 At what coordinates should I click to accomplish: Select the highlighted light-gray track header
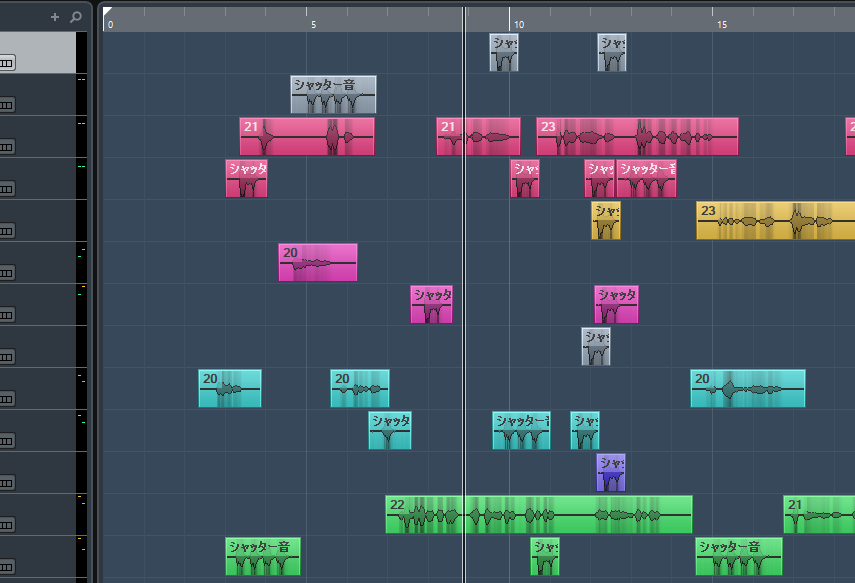[38, 52]
